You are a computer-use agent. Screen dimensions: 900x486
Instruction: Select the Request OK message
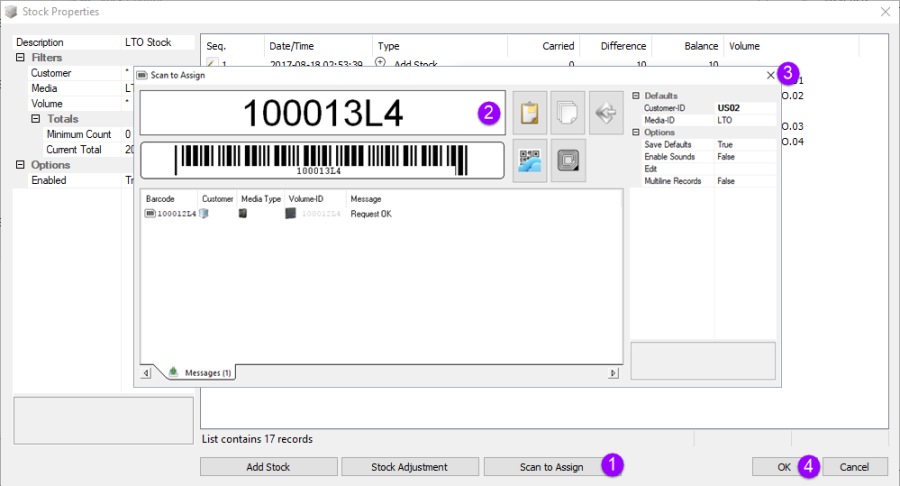click(x=371, y=213)
